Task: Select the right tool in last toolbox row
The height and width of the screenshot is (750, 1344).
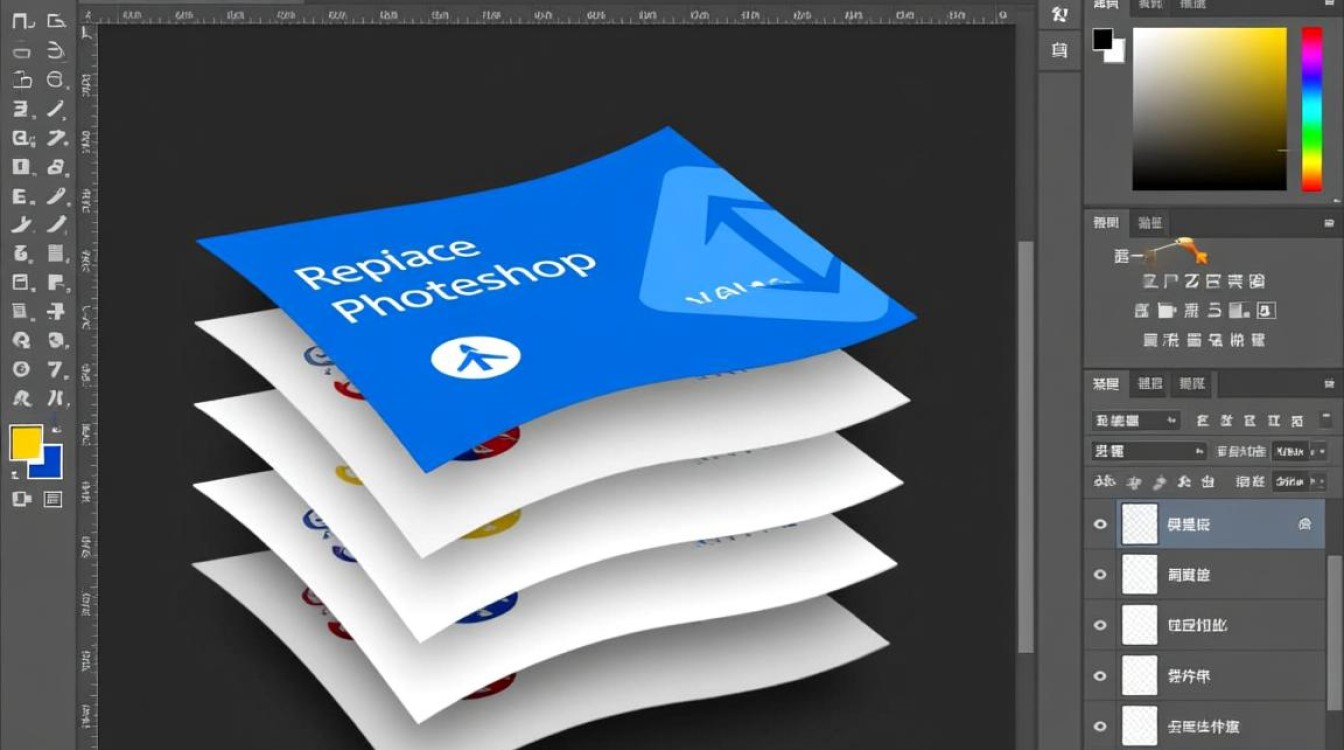Action: pyautogui.click(x=56, y=398)
